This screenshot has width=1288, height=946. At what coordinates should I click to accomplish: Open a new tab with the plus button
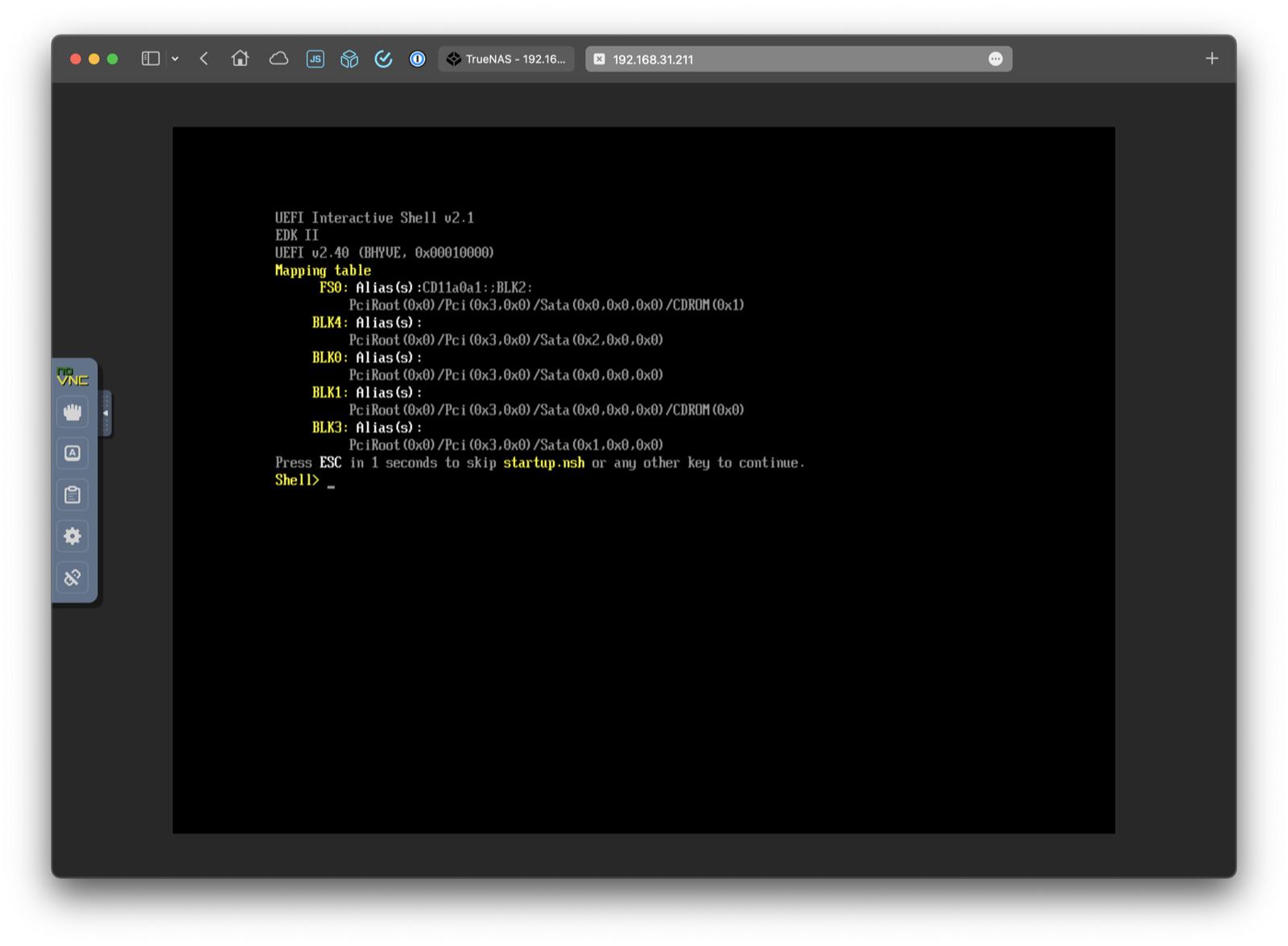[1212, 58]
